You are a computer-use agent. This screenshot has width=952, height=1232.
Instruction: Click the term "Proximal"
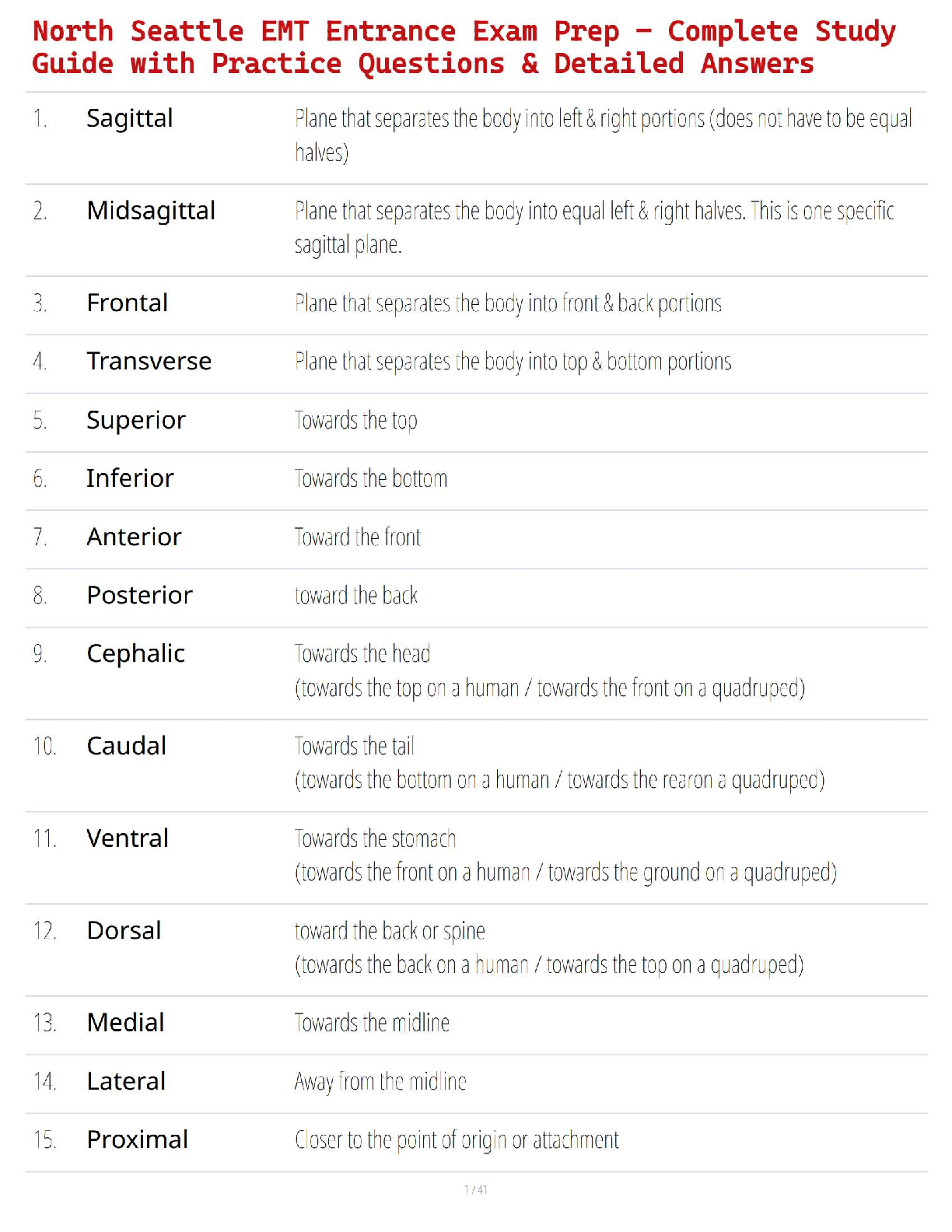138,1139
